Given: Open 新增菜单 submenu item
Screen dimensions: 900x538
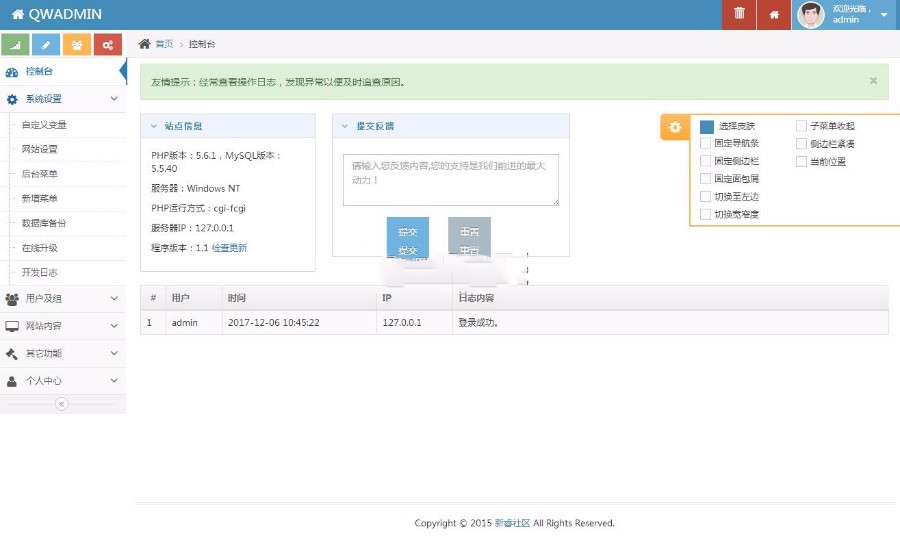Looking at the screenshot, I should [x=40, y=199].
